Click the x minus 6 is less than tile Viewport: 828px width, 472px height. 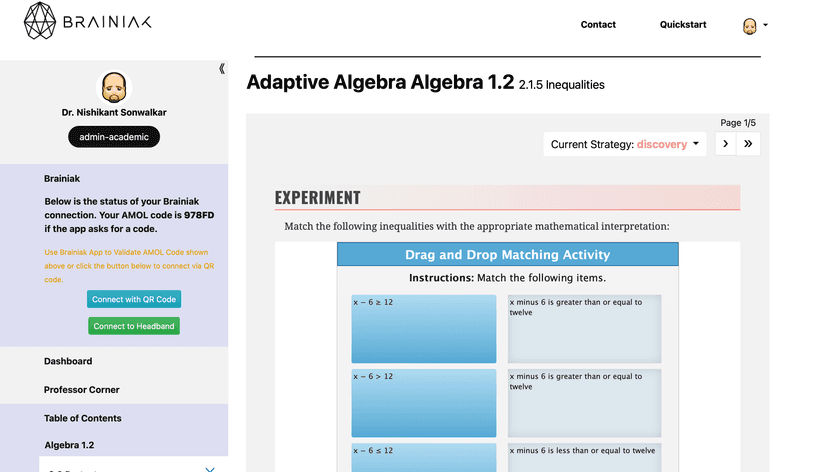point(585,457)
